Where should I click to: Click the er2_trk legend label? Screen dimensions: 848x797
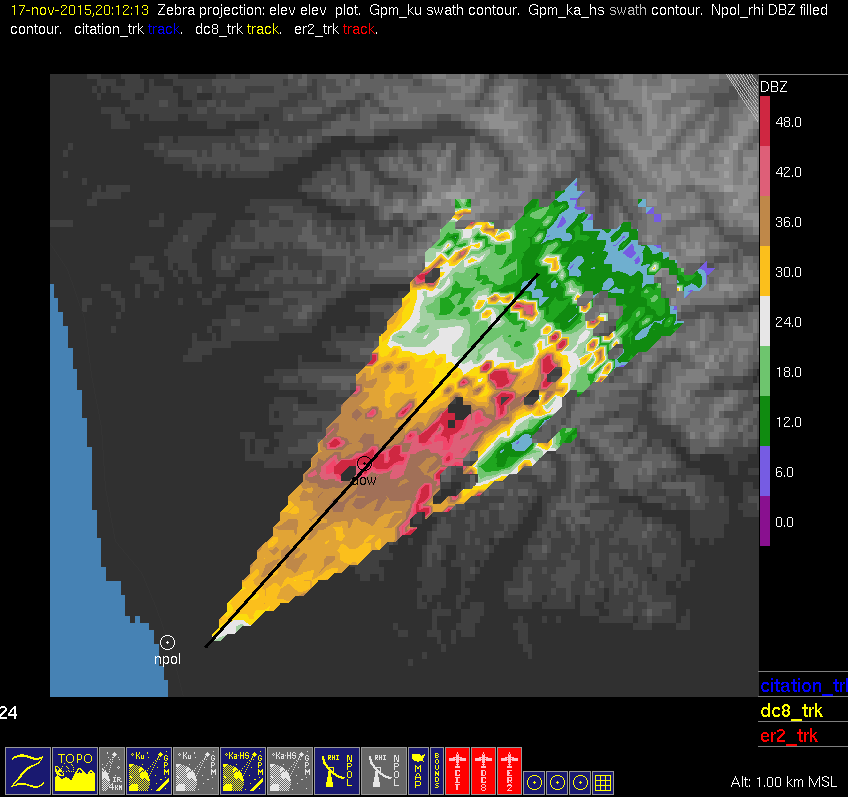[789, 735]
